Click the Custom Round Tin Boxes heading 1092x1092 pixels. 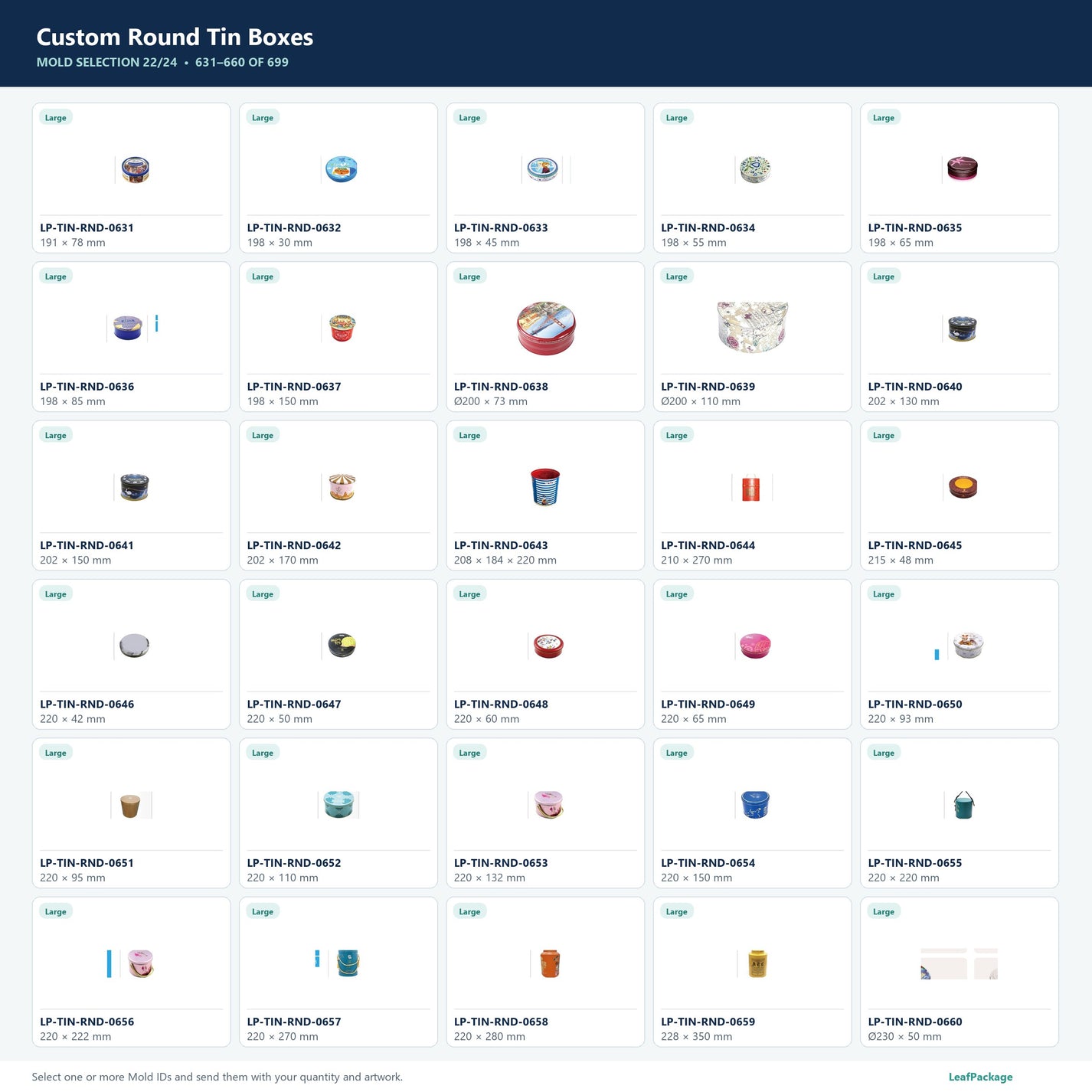coord(175,37)
